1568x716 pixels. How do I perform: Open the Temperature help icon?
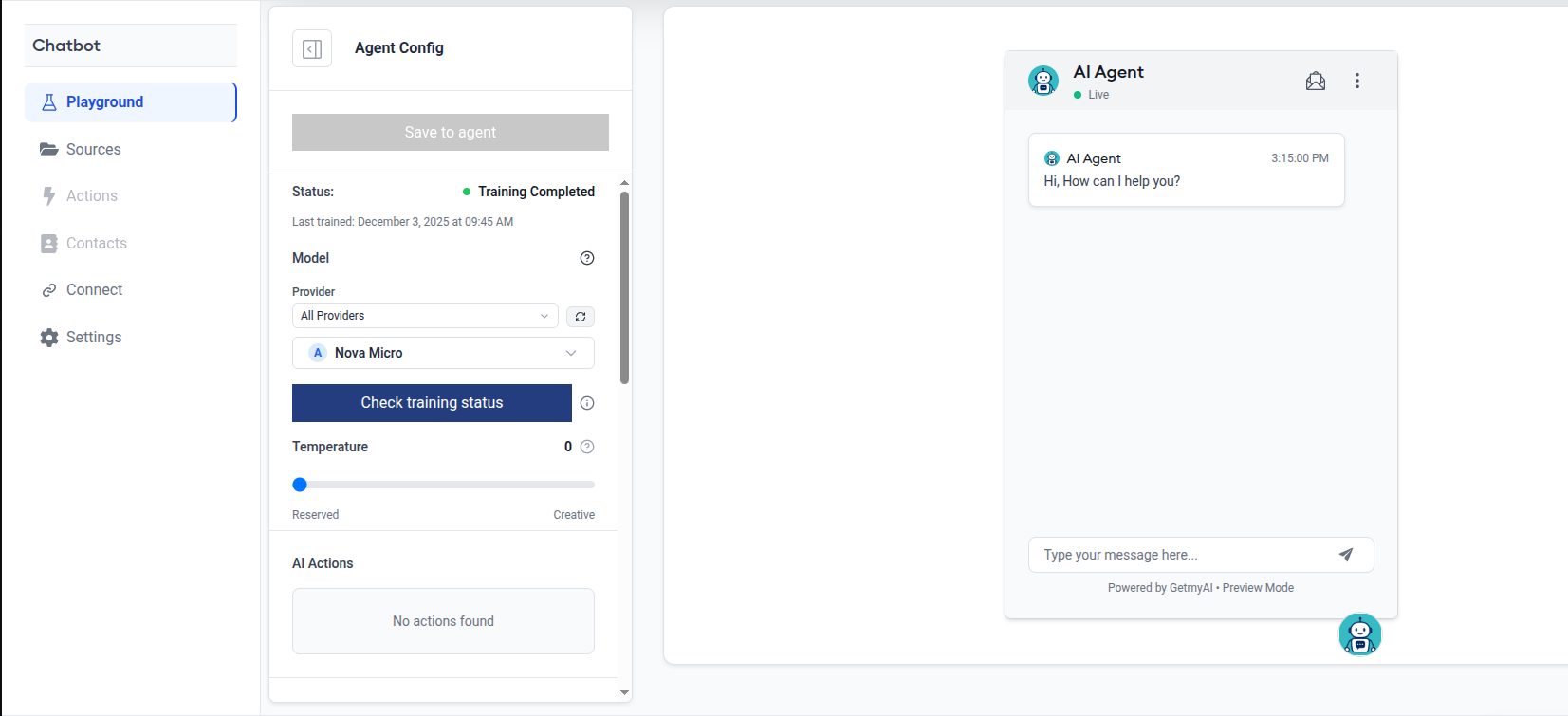click(x=587, y=447)
